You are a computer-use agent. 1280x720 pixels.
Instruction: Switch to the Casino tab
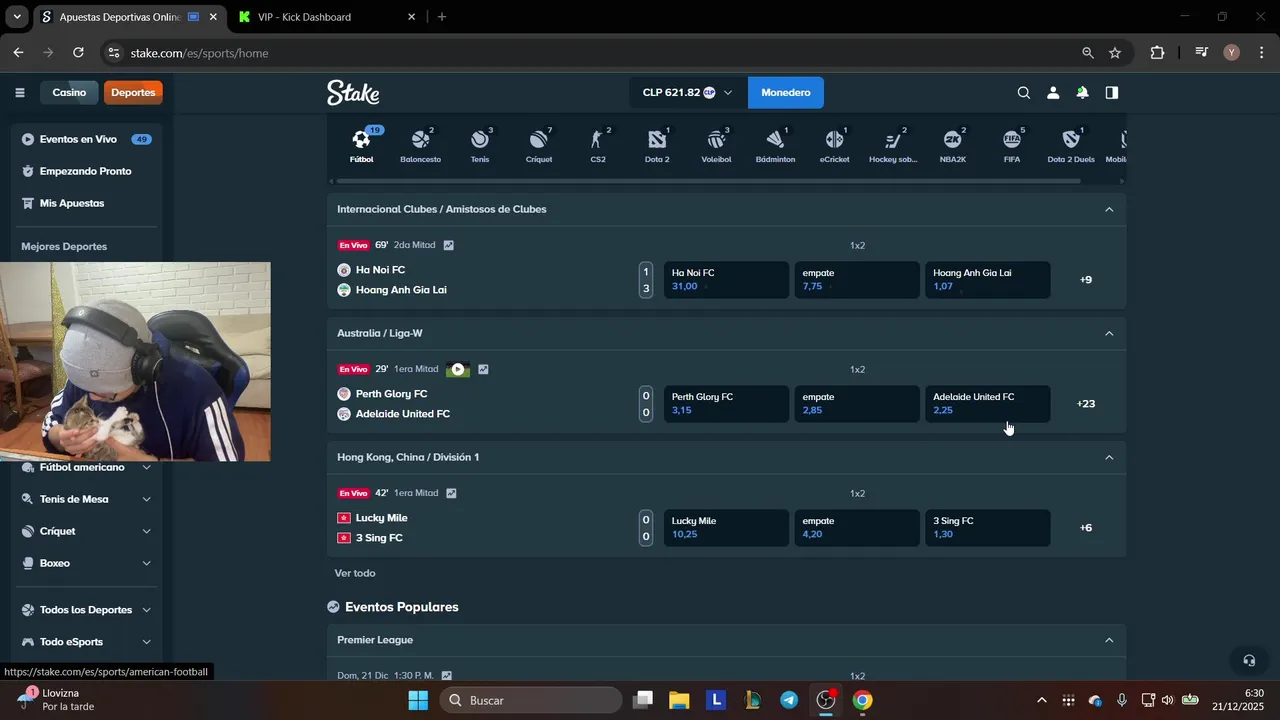click(69, 93)
